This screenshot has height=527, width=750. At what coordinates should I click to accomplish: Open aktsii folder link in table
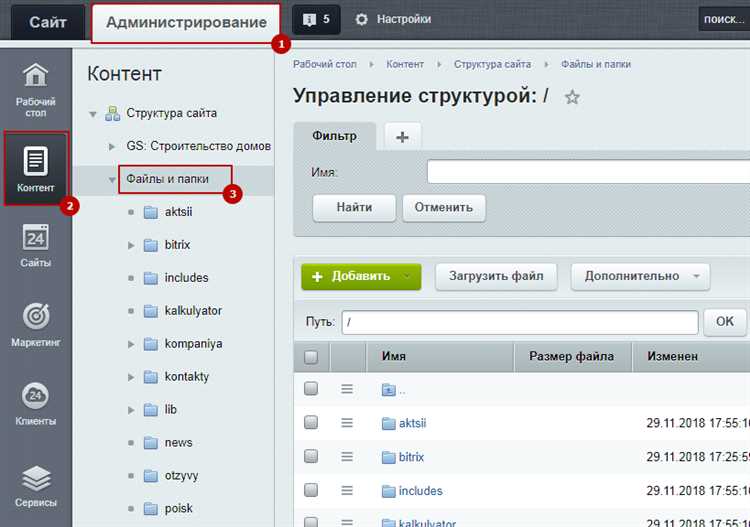412,423
